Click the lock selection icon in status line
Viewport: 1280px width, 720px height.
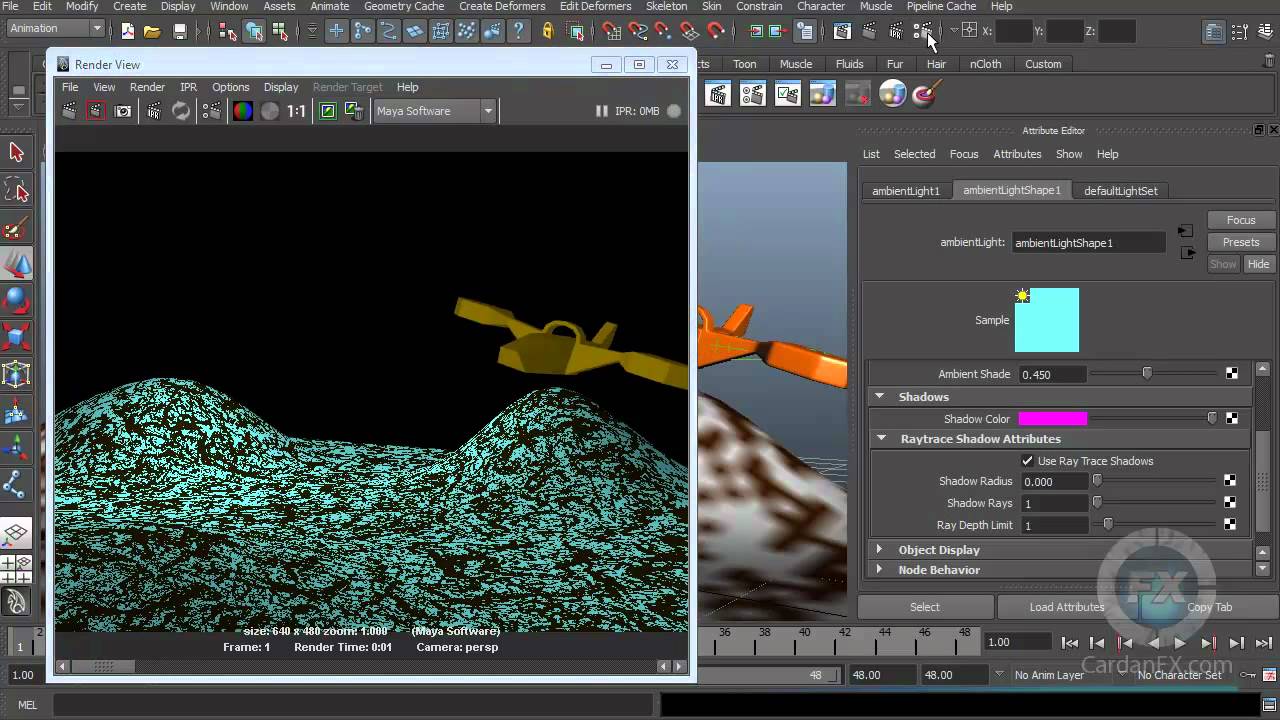tap(548, 32)
